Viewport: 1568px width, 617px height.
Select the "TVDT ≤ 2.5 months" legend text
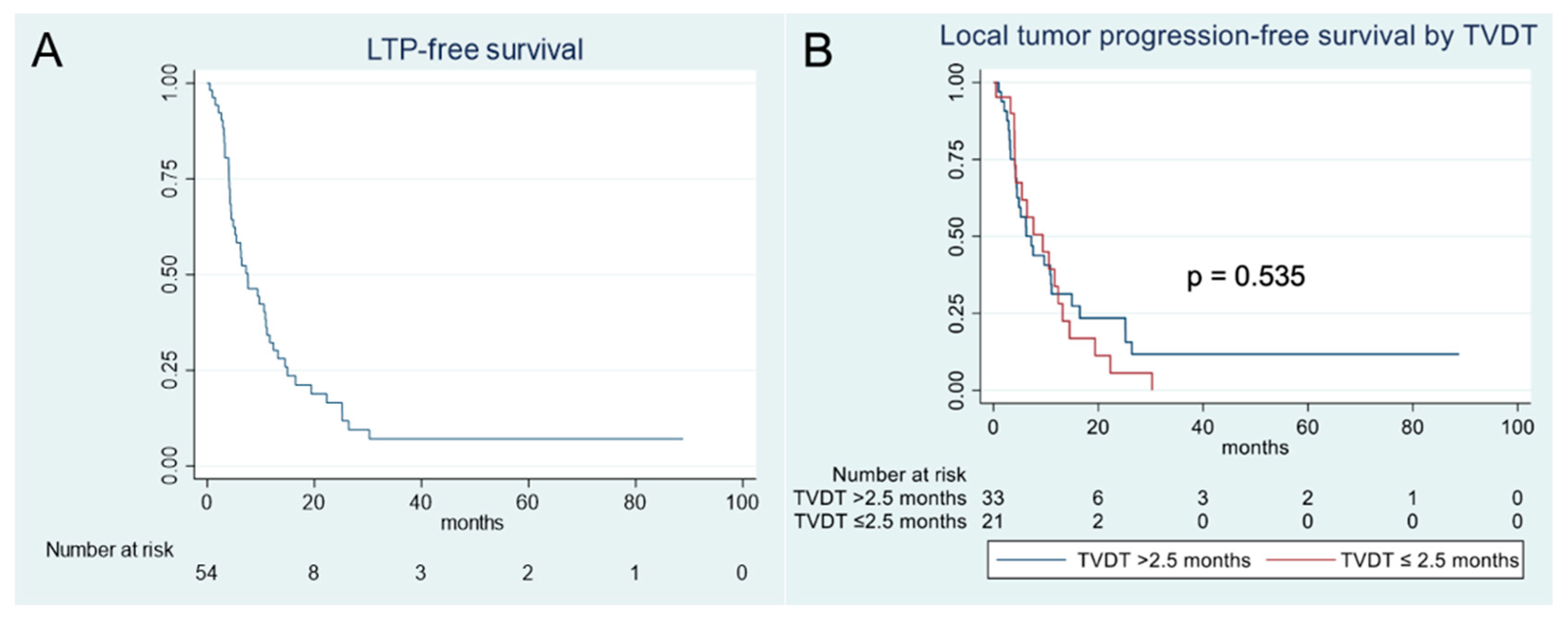point(1429,560)
